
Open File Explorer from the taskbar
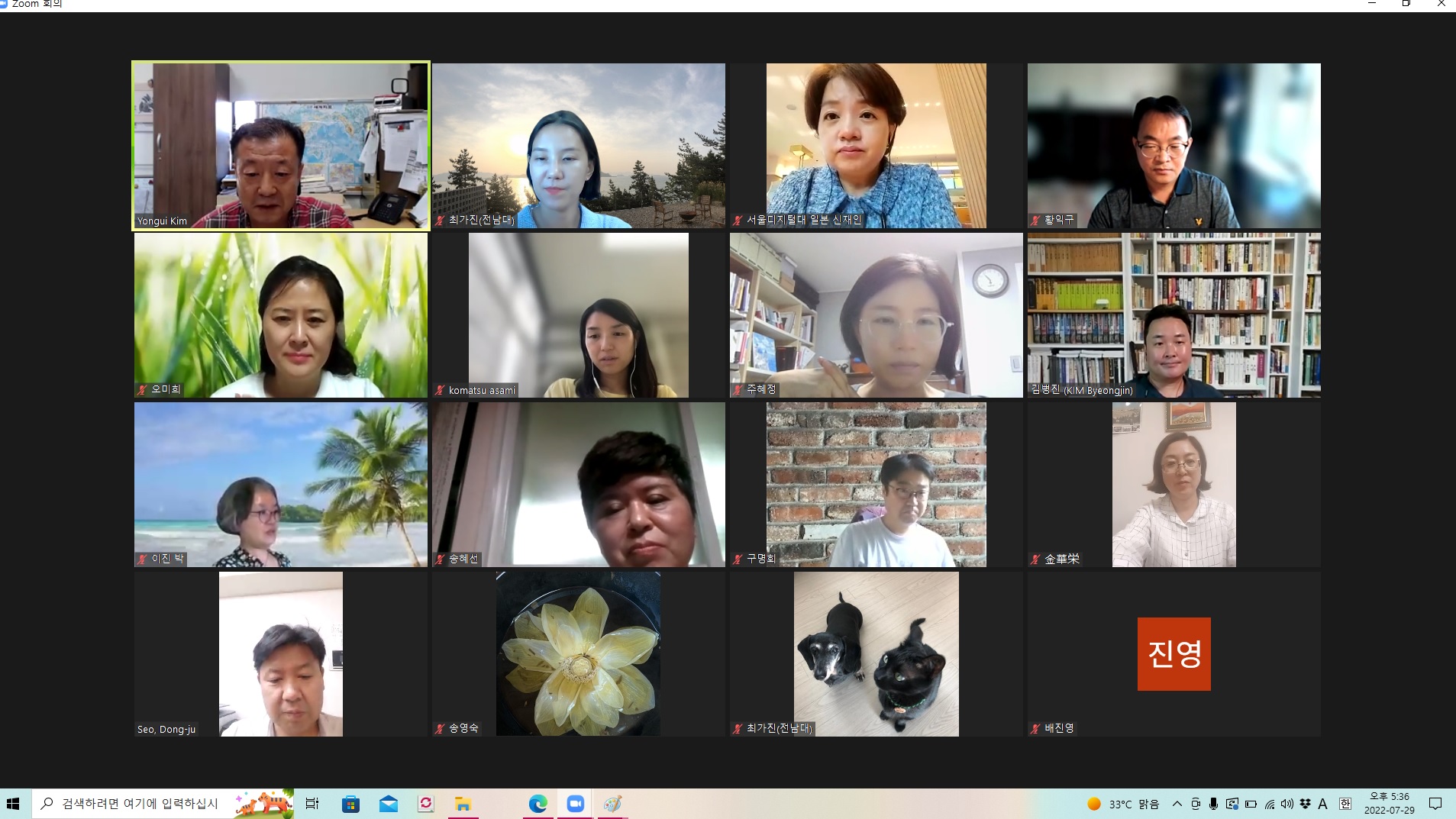[463, 804]
